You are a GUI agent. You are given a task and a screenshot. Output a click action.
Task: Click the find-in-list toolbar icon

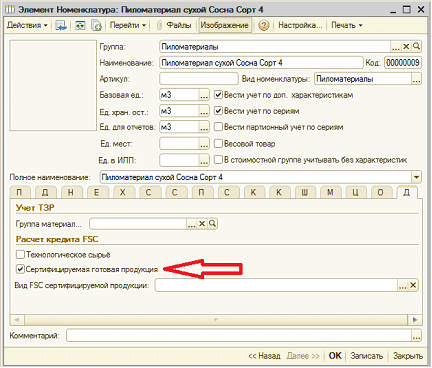[x=61, y=25]
